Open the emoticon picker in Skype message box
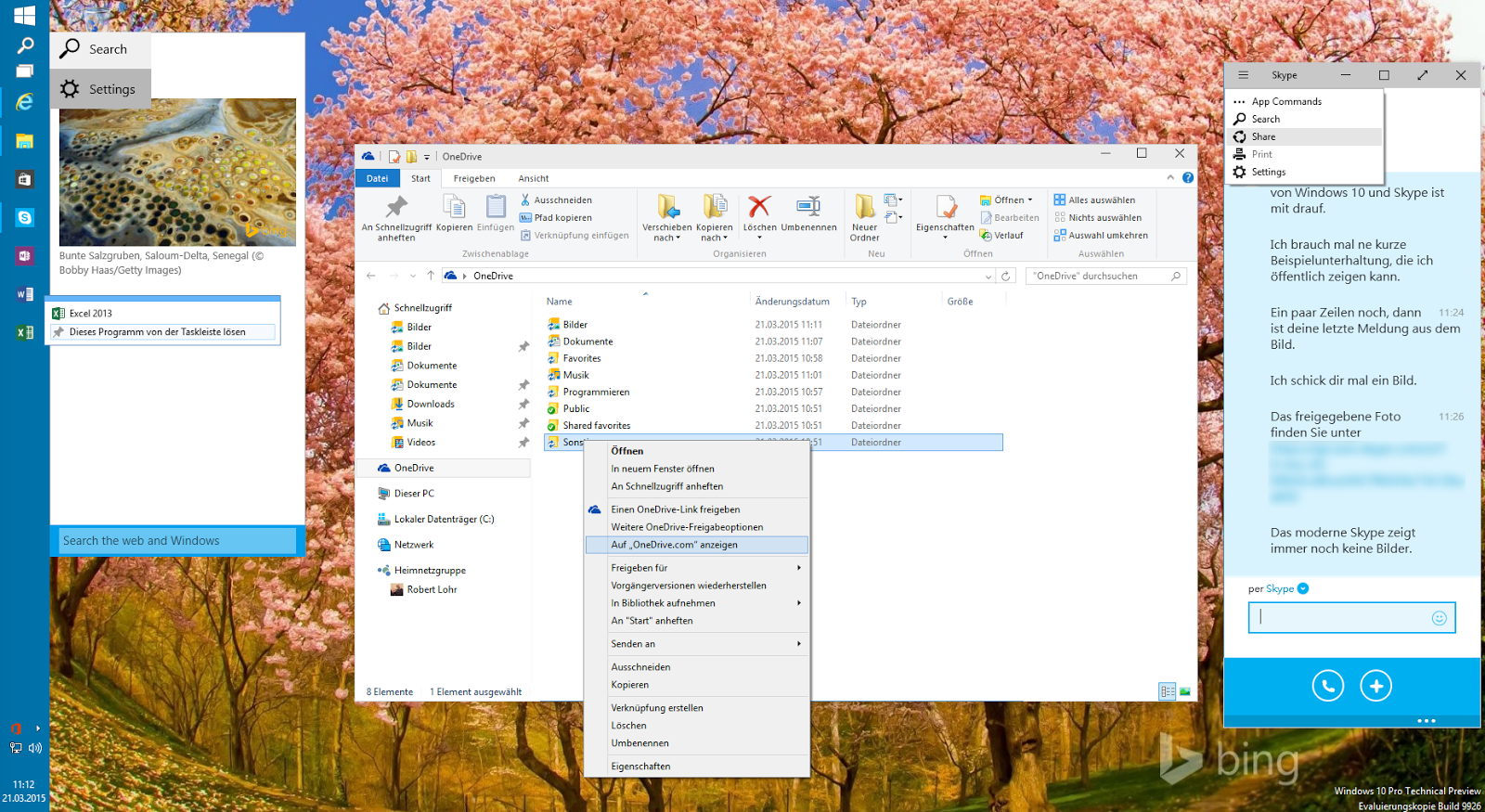The width and height of the screenshot is (1485, 812). (1439, 618)
